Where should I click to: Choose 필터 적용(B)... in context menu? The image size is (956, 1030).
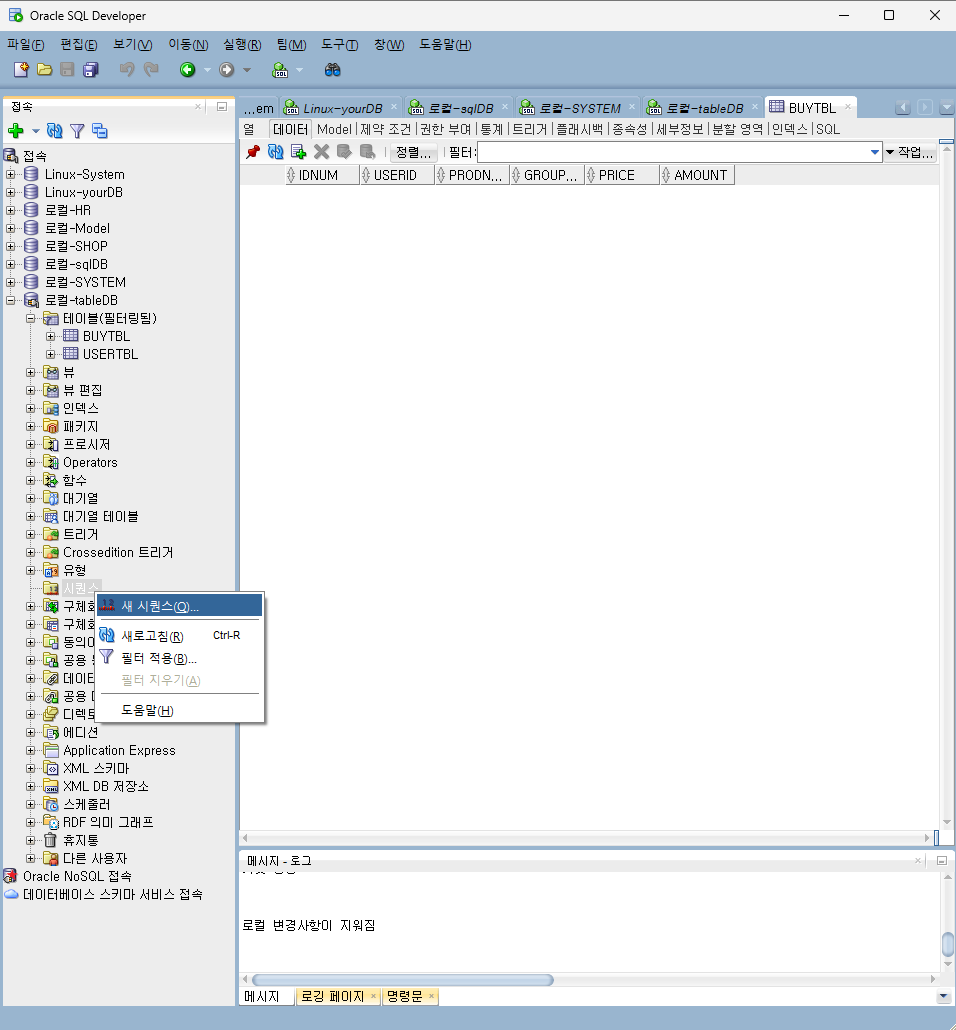pos(179,658)
